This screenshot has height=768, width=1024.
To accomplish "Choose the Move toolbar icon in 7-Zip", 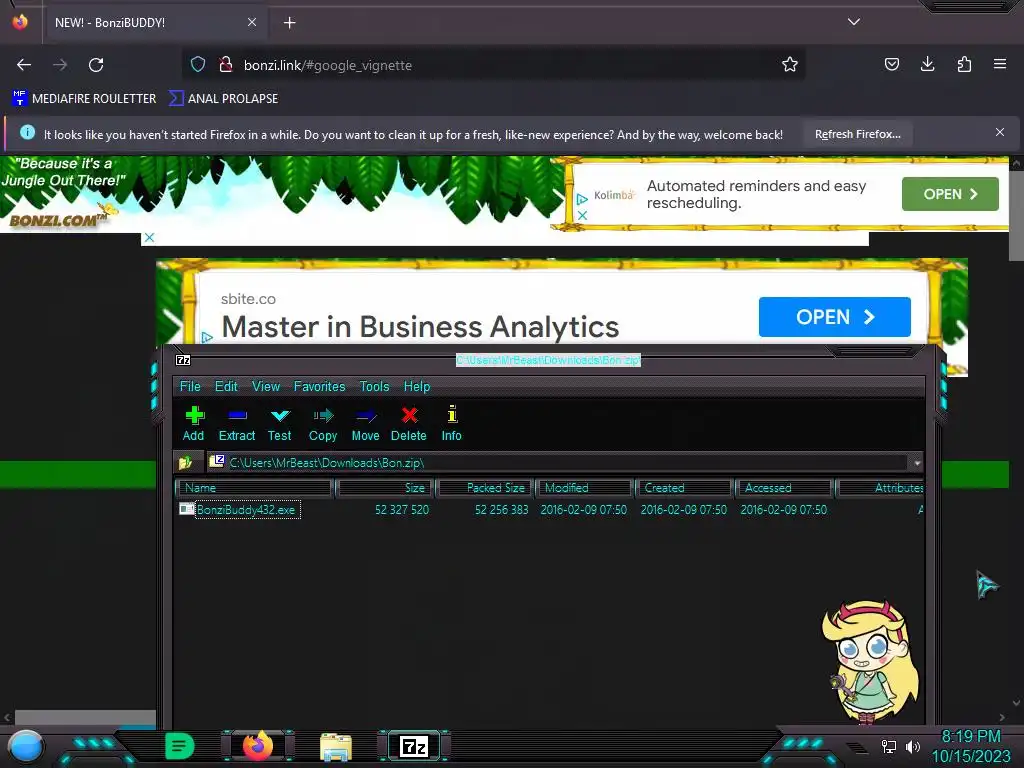I will coord(365,424).
